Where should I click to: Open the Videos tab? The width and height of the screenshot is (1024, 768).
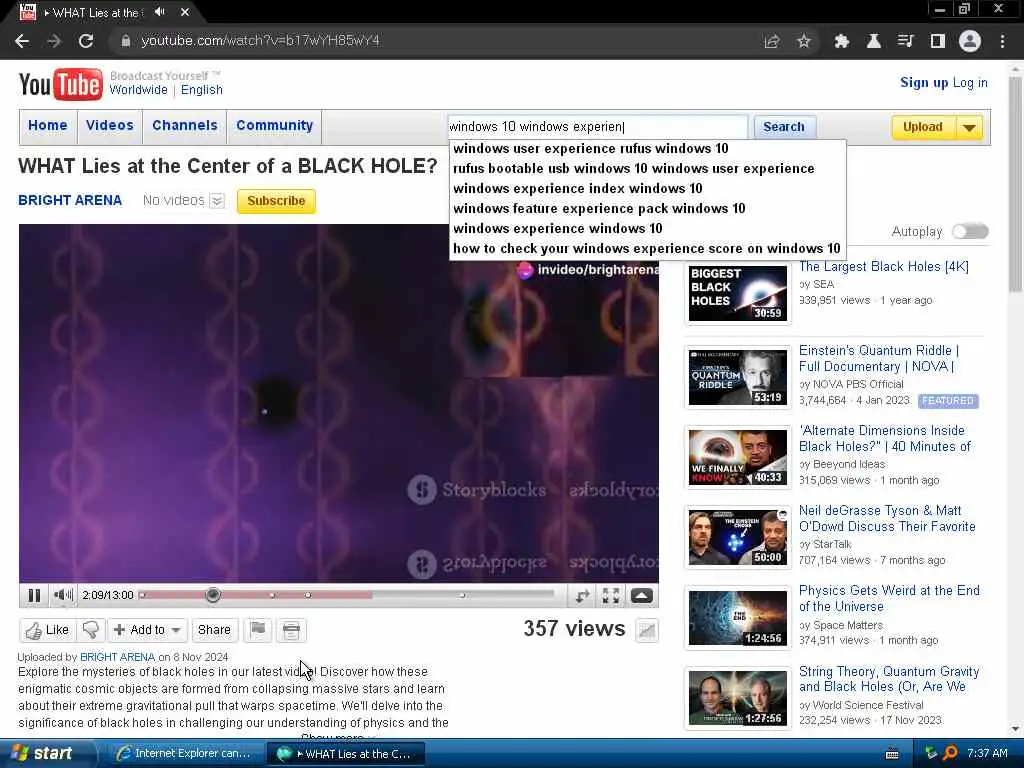point(110,125)
